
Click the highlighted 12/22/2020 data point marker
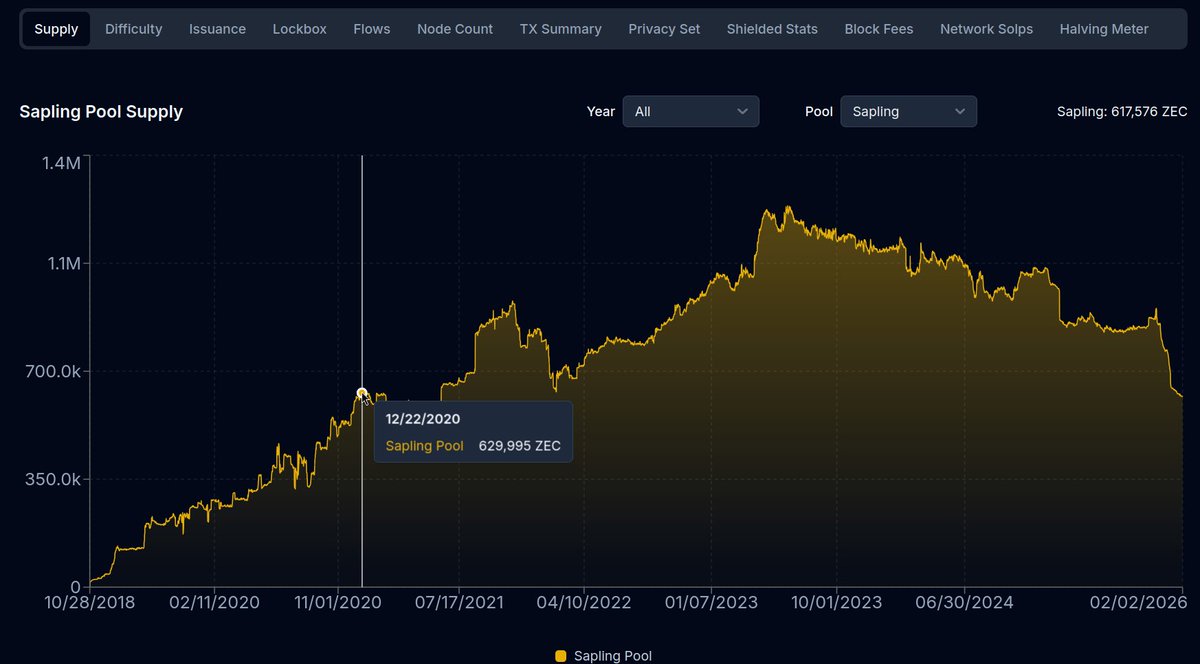click(x=362, y=394)
